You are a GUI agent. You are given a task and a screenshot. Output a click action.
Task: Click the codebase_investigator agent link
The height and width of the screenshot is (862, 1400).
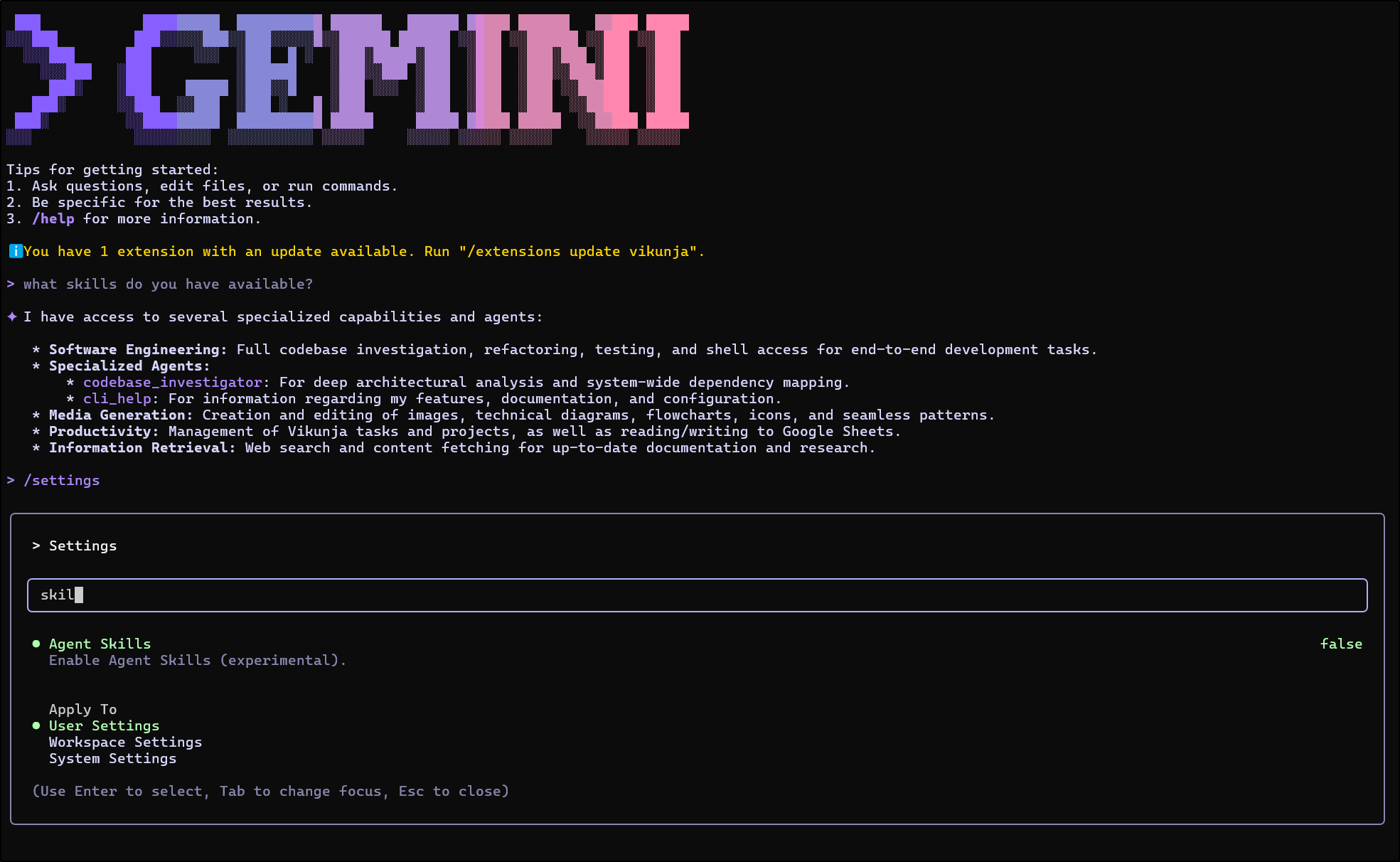172,382
